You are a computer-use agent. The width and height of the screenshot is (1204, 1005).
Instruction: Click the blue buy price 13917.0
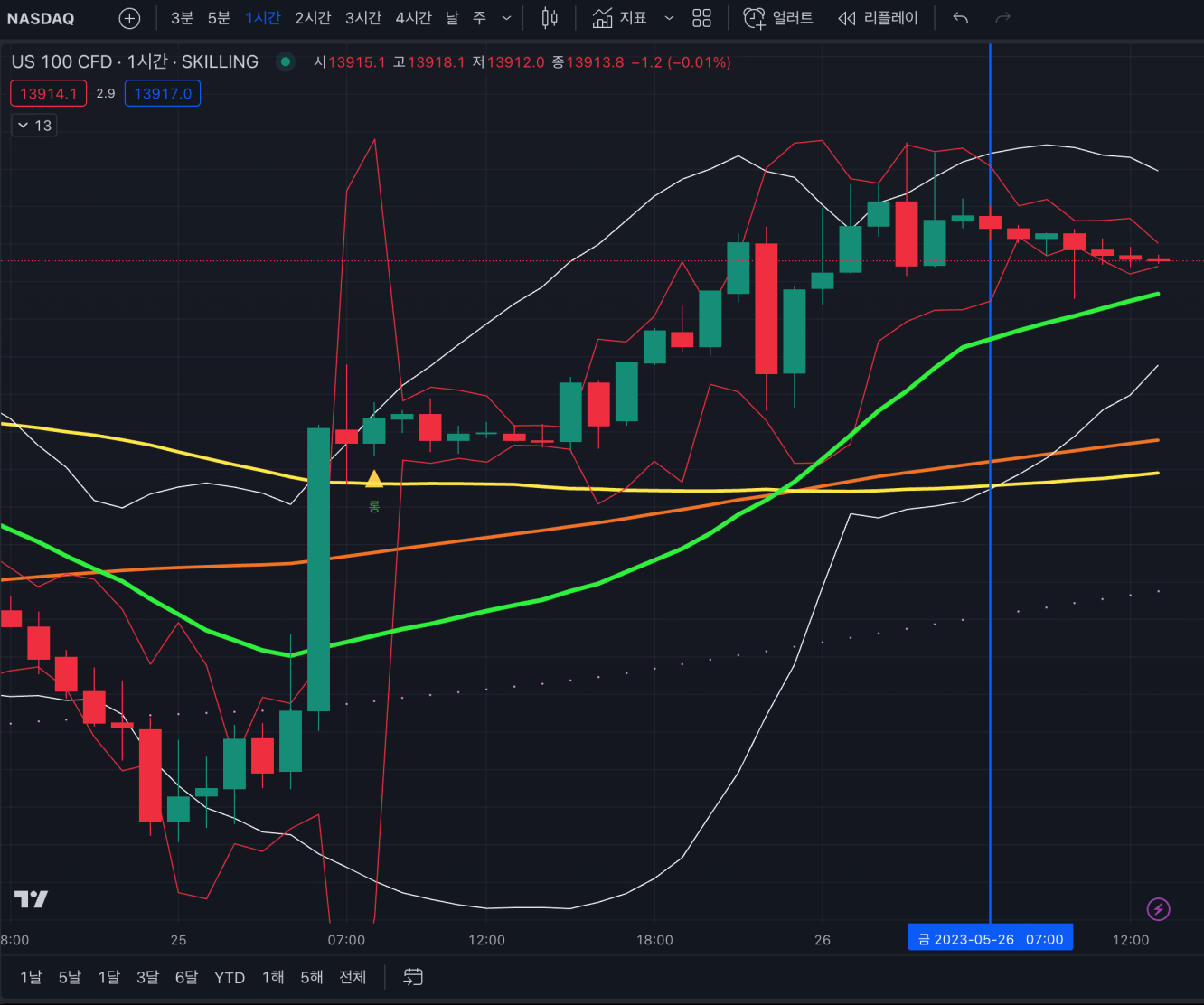[163, 93]
